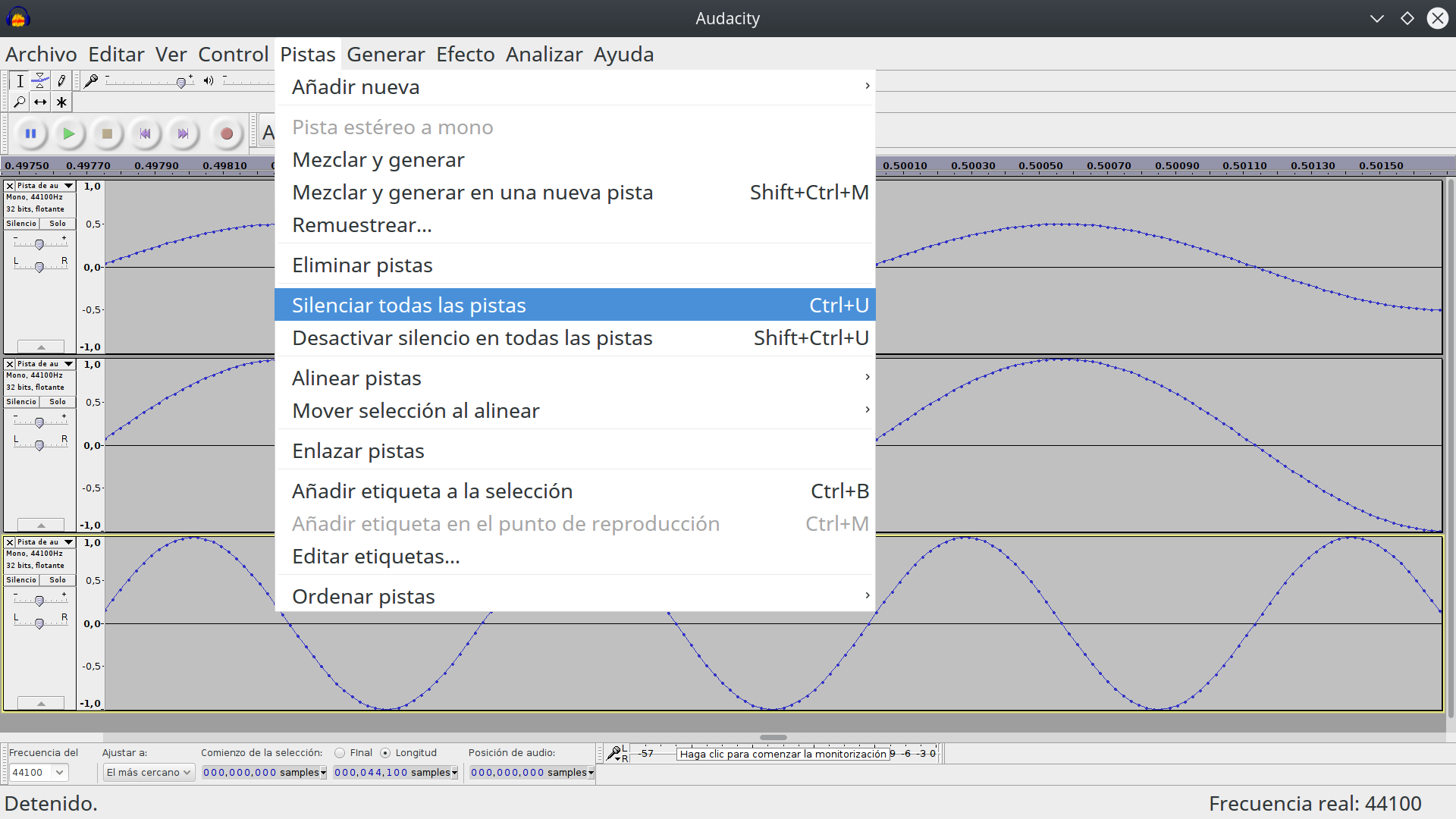Close the first track with its X
Viewport: 1456px width, 819px height.
(10, 186)
